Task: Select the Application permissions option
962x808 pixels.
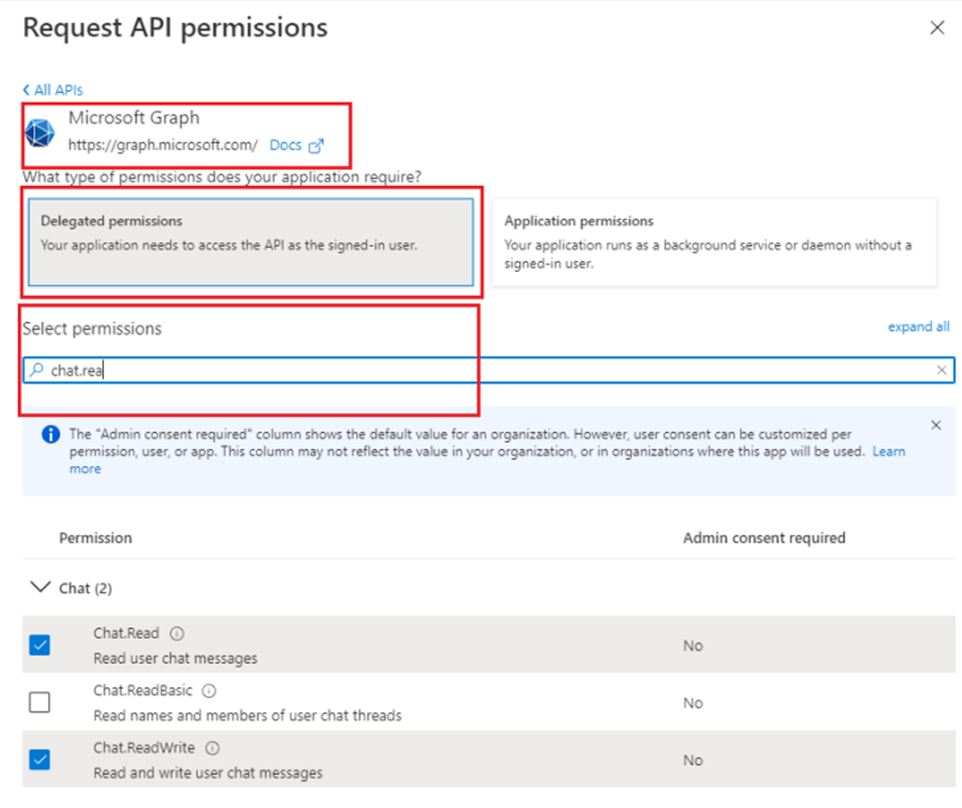Action: [714, 242]
